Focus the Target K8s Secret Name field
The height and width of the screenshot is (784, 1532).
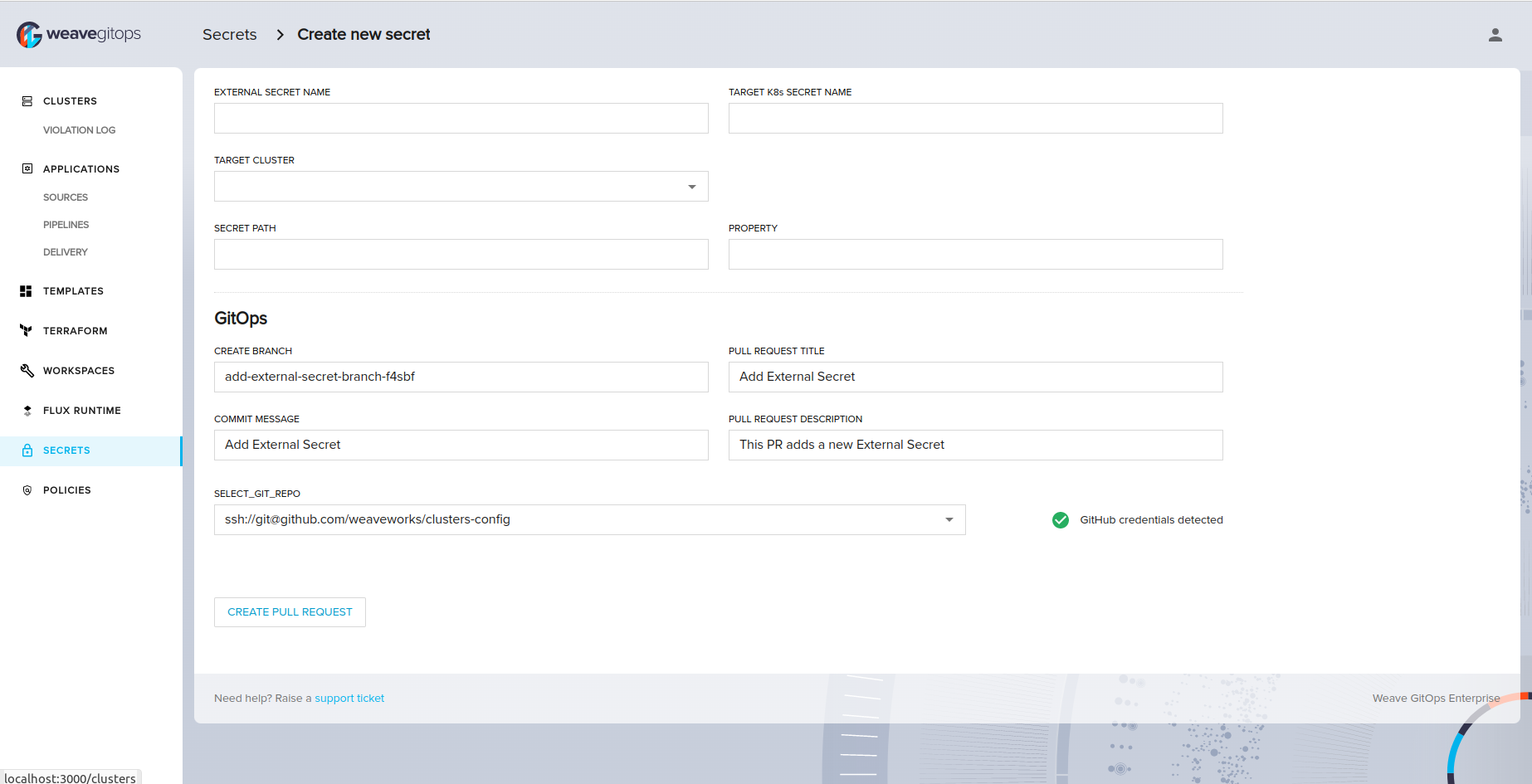(976, 119)
